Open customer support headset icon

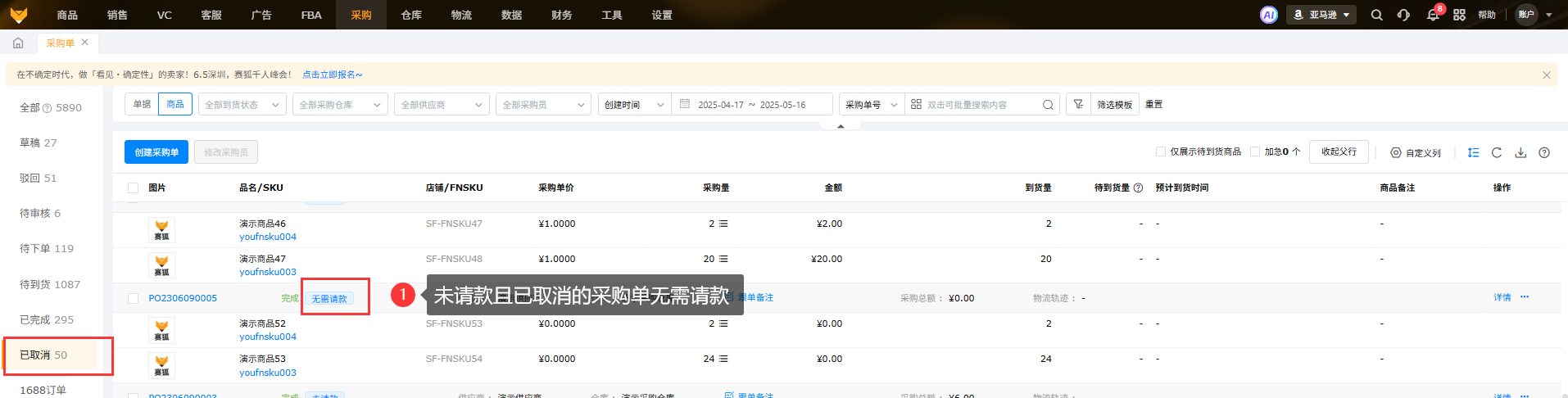1403,15
